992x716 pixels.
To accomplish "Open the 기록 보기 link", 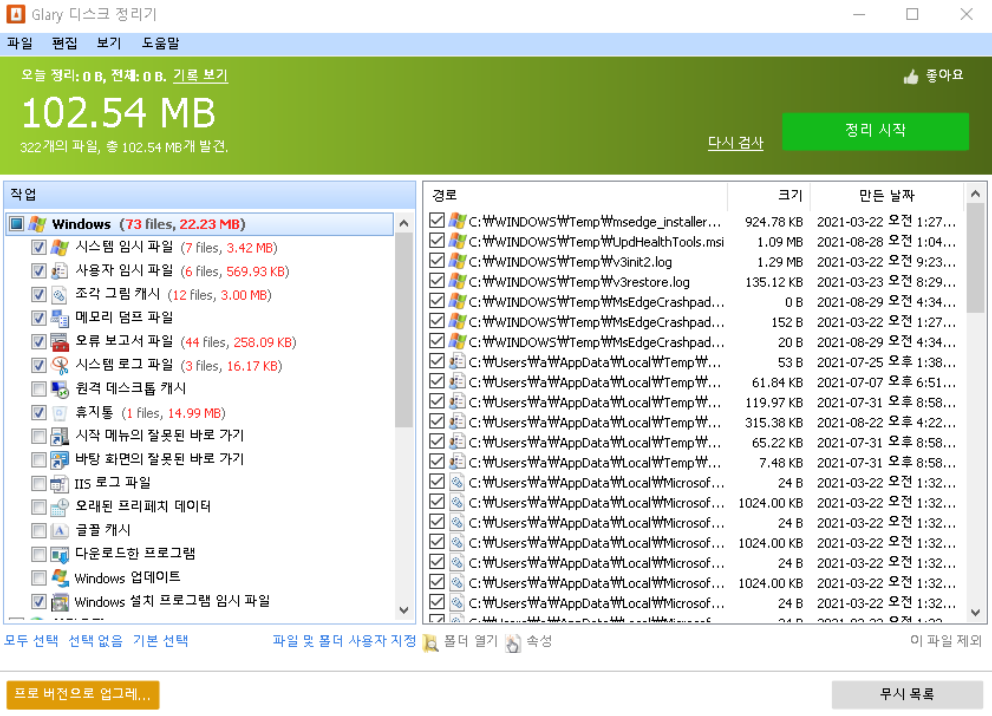I will tap(200, 75).
